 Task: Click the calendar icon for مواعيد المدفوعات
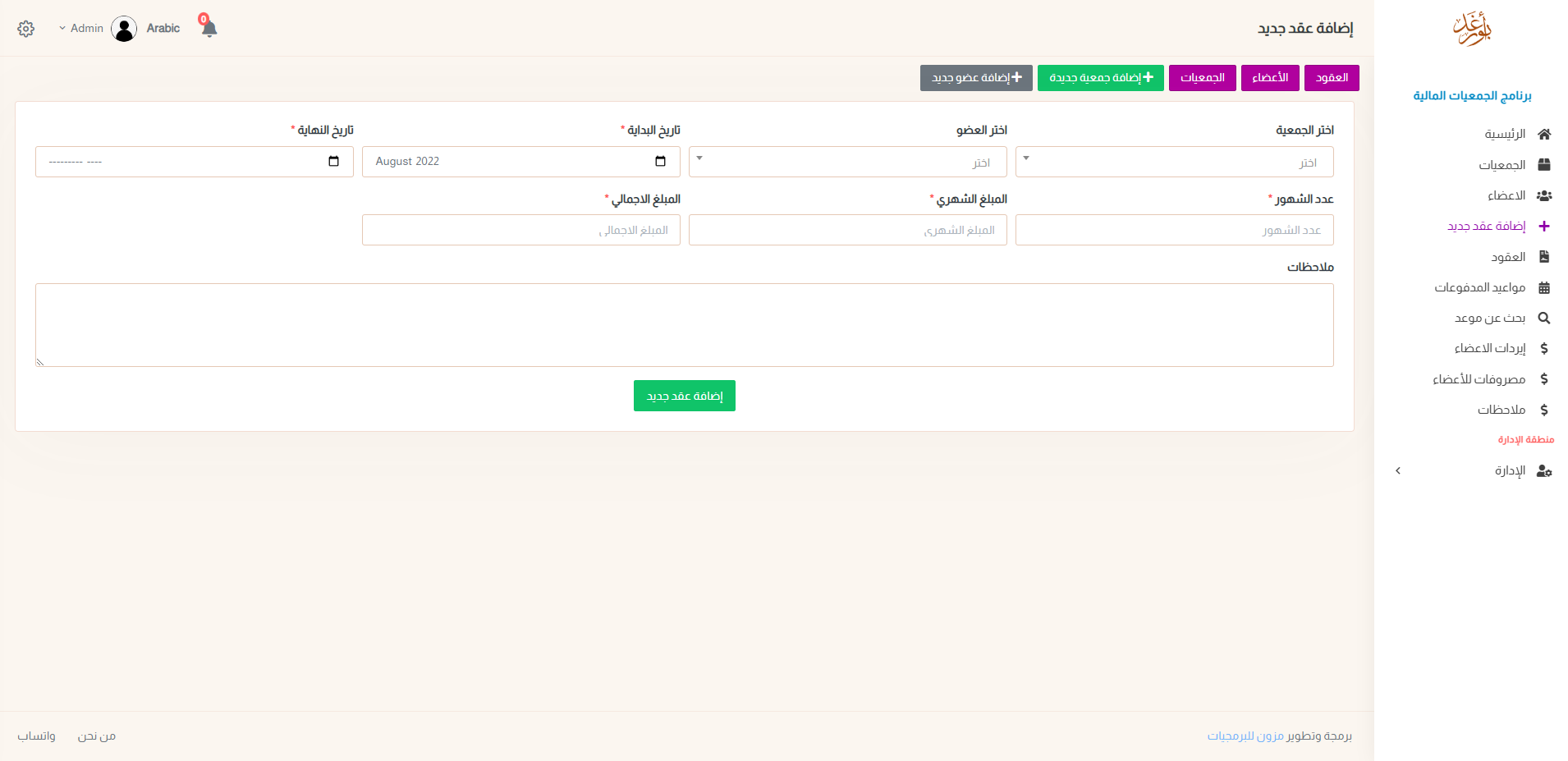(x=1544, y=288)
